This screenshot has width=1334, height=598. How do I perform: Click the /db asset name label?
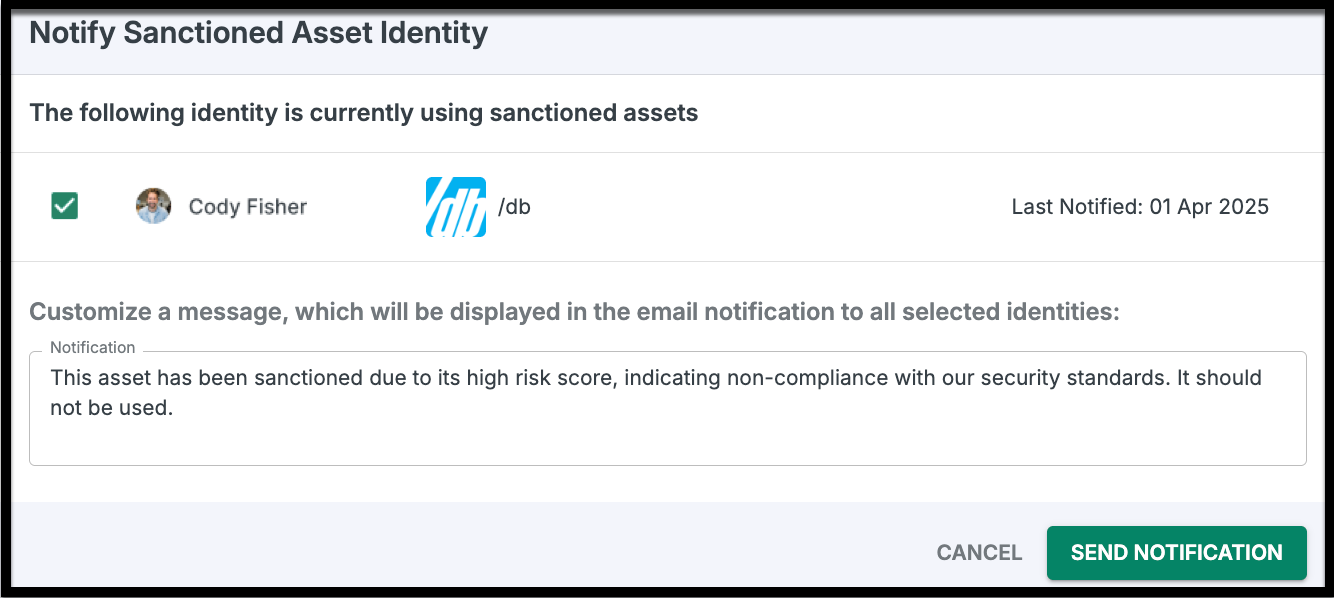pos(514,207)
